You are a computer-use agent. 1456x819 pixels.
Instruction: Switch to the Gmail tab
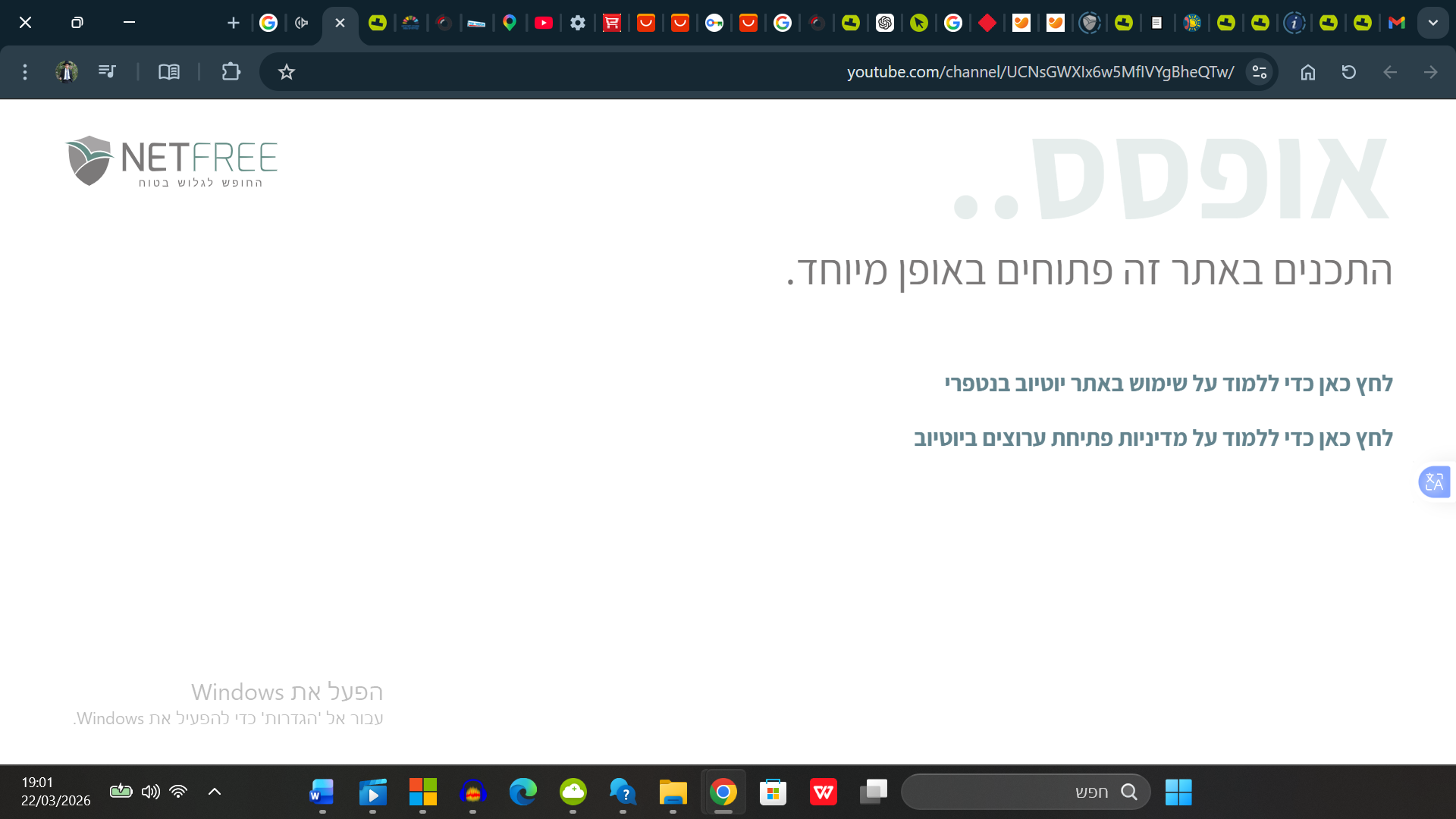pyautogui.click(x=1396, y=23)
